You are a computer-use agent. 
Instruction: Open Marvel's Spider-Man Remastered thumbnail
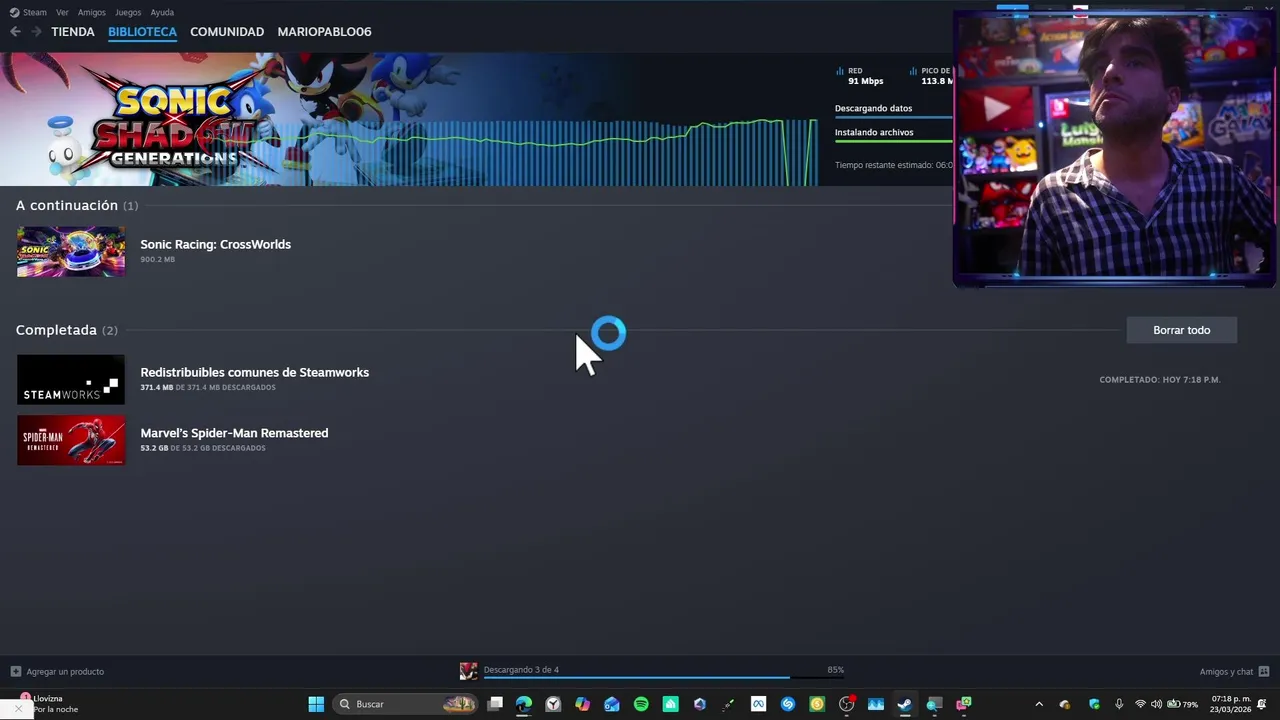[x=71, y=440]
